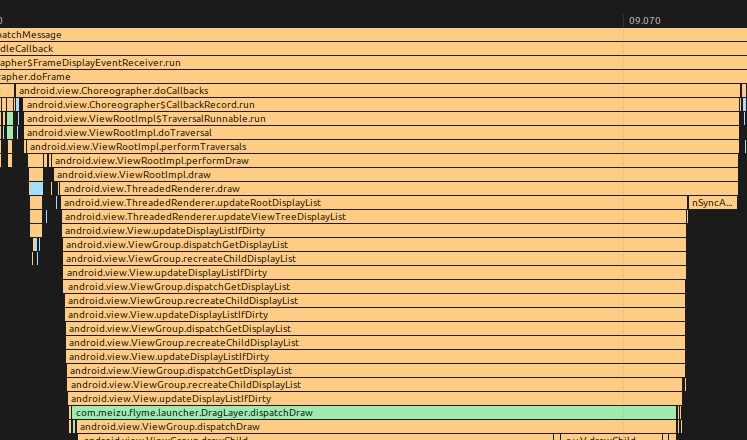The width and height of the screenshot is (747, 440).
Task: Click the blue block left of ThreadedRenderer.draw
Action: coord(36,188)
